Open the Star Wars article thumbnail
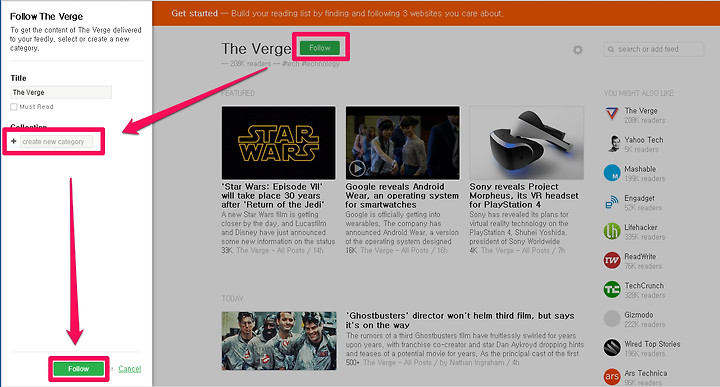 (278, 143)
